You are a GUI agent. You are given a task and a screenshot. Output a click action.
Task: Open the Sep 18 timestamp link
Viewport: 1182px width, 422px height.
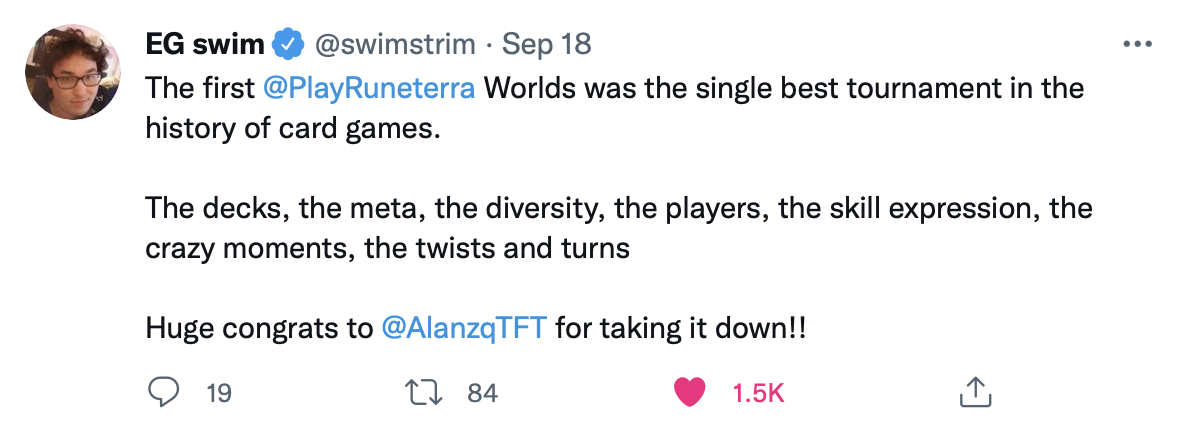point(546,45)
